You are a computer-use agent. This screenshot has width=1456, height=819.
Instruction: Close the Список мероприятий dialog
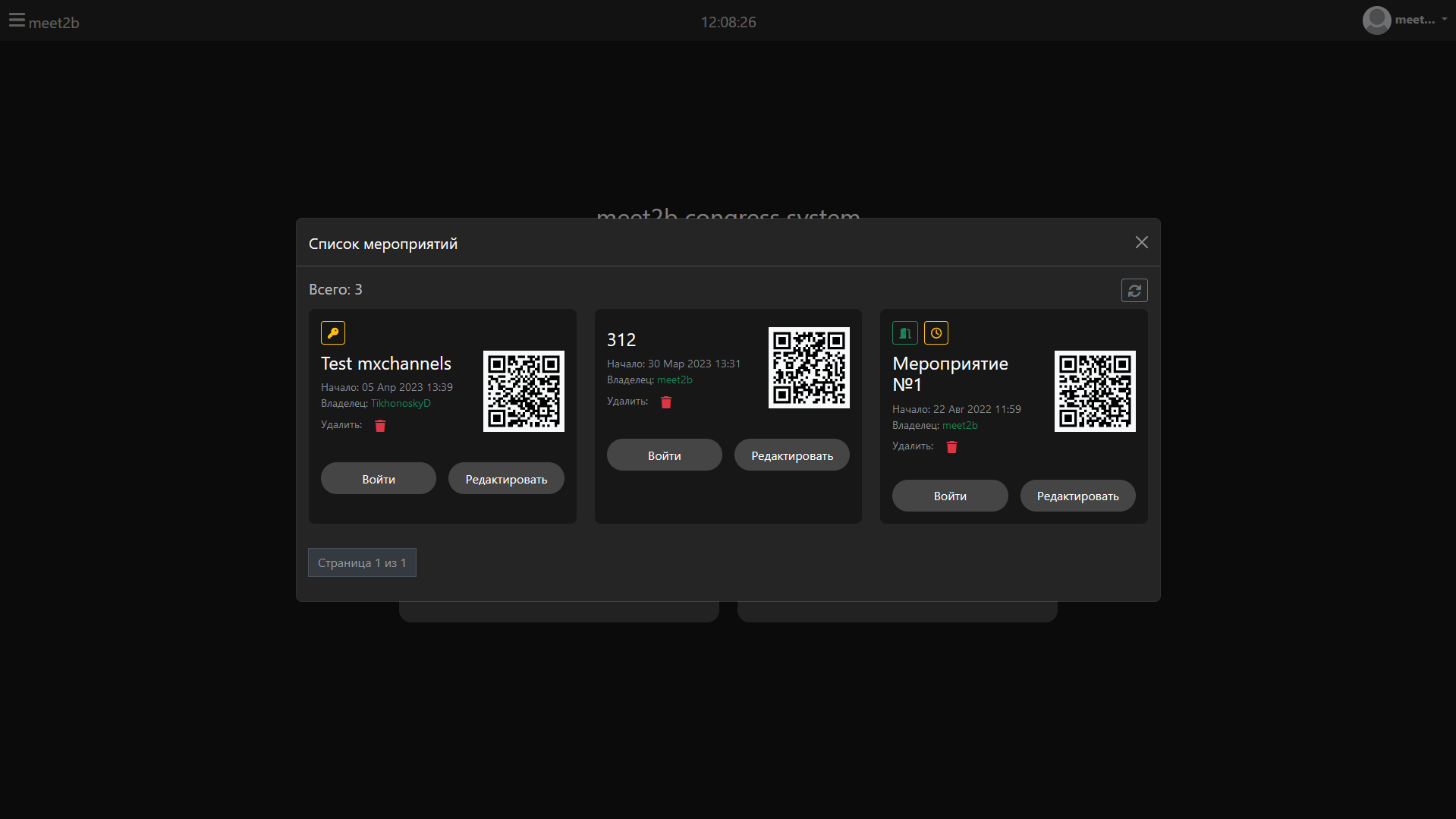(1141, 242)
